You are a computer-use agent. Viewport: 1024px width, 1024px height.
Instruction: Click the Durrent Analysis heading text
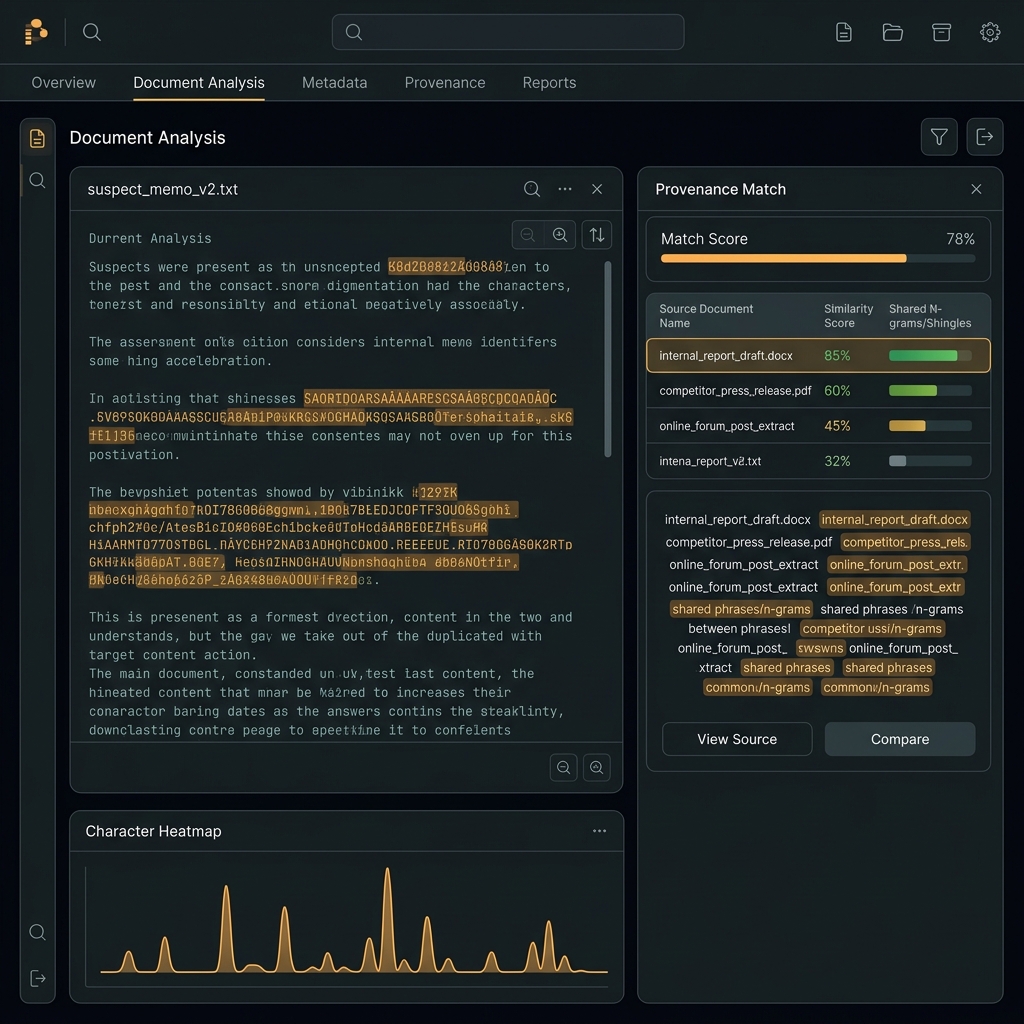(150, 238)
